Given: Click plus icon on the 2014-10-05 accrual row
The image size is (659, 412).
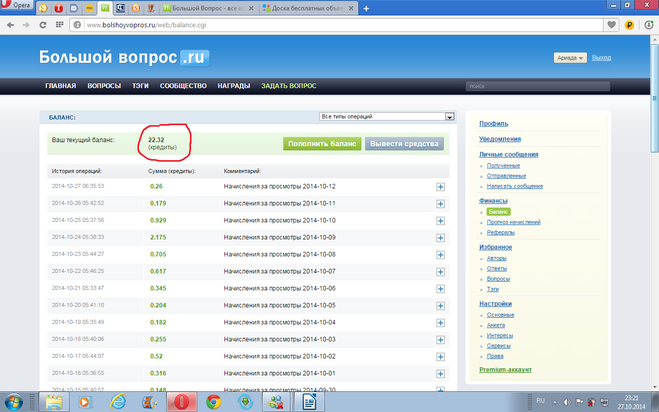Looking at the screenshot, I should [440, 306].
